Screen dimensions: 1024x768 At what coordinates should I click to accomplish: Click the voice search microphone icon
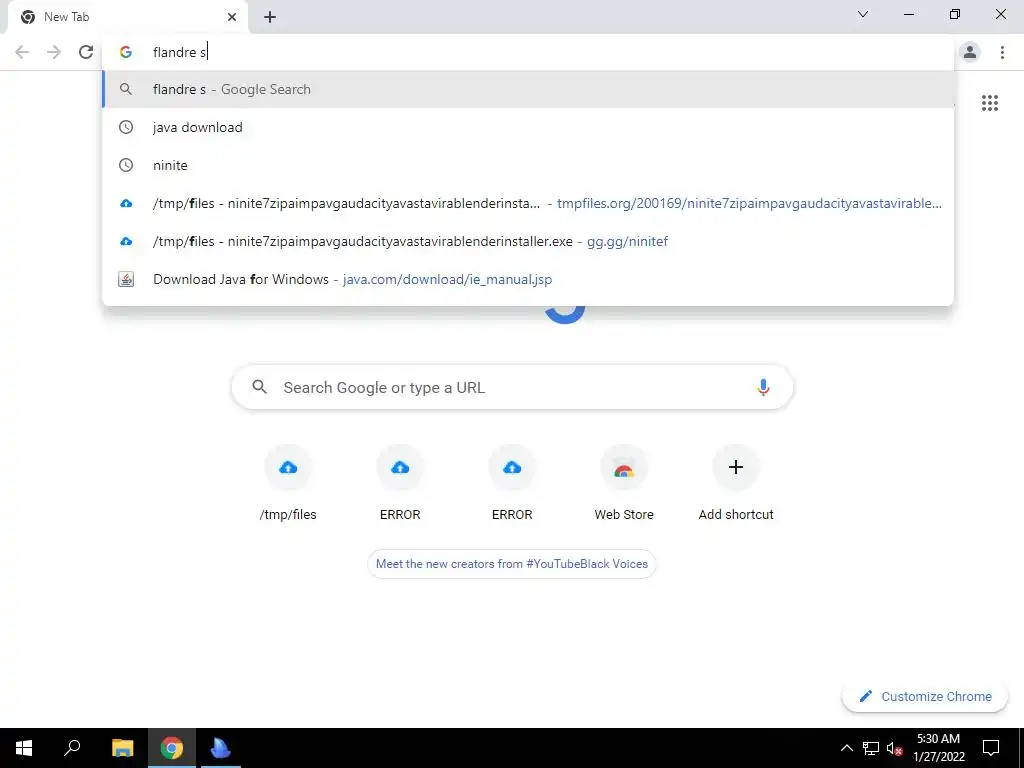click(763, 387)
